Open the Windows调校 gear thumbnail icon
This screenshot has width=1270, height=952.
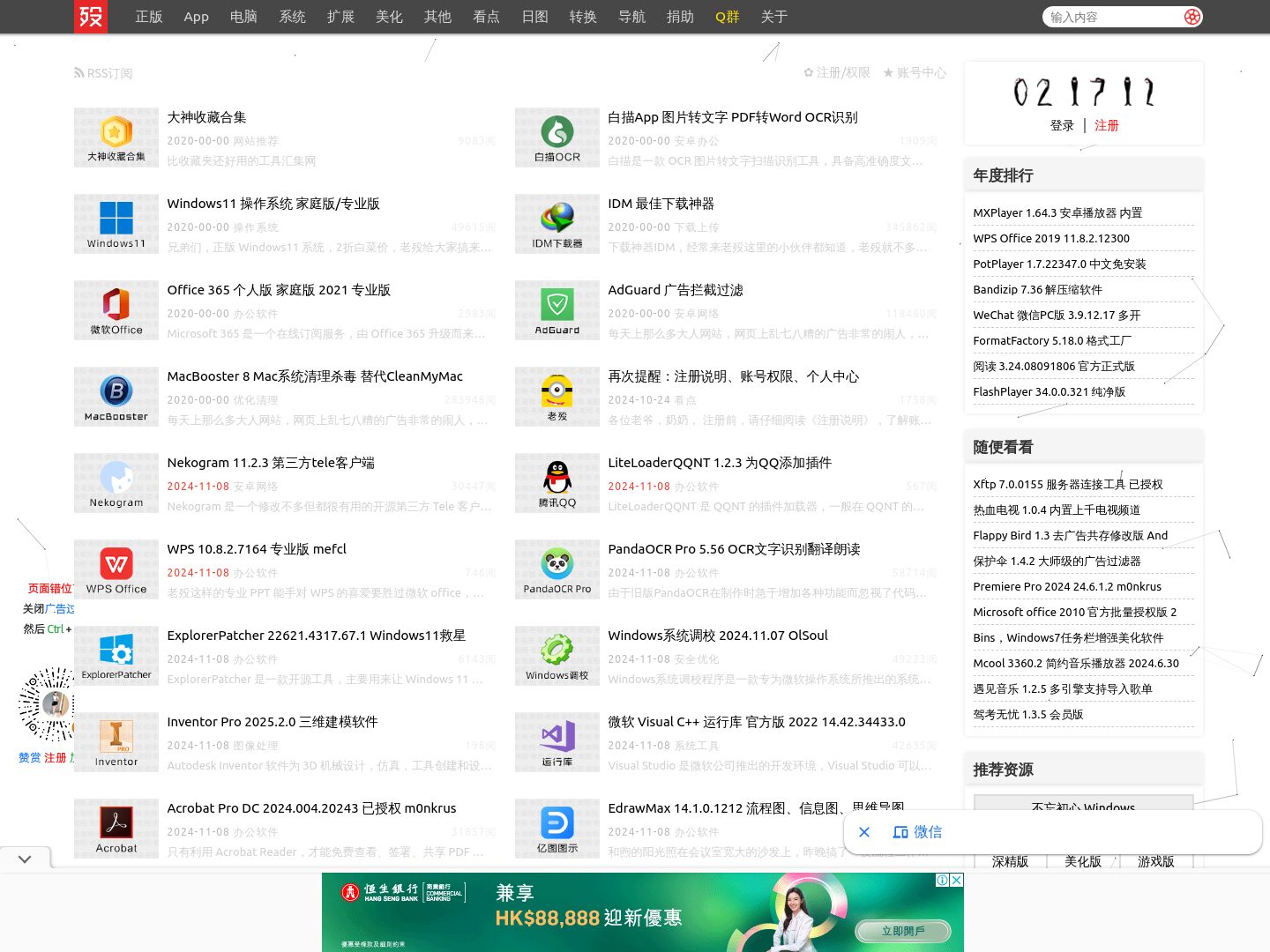click(x=557, y=656)
